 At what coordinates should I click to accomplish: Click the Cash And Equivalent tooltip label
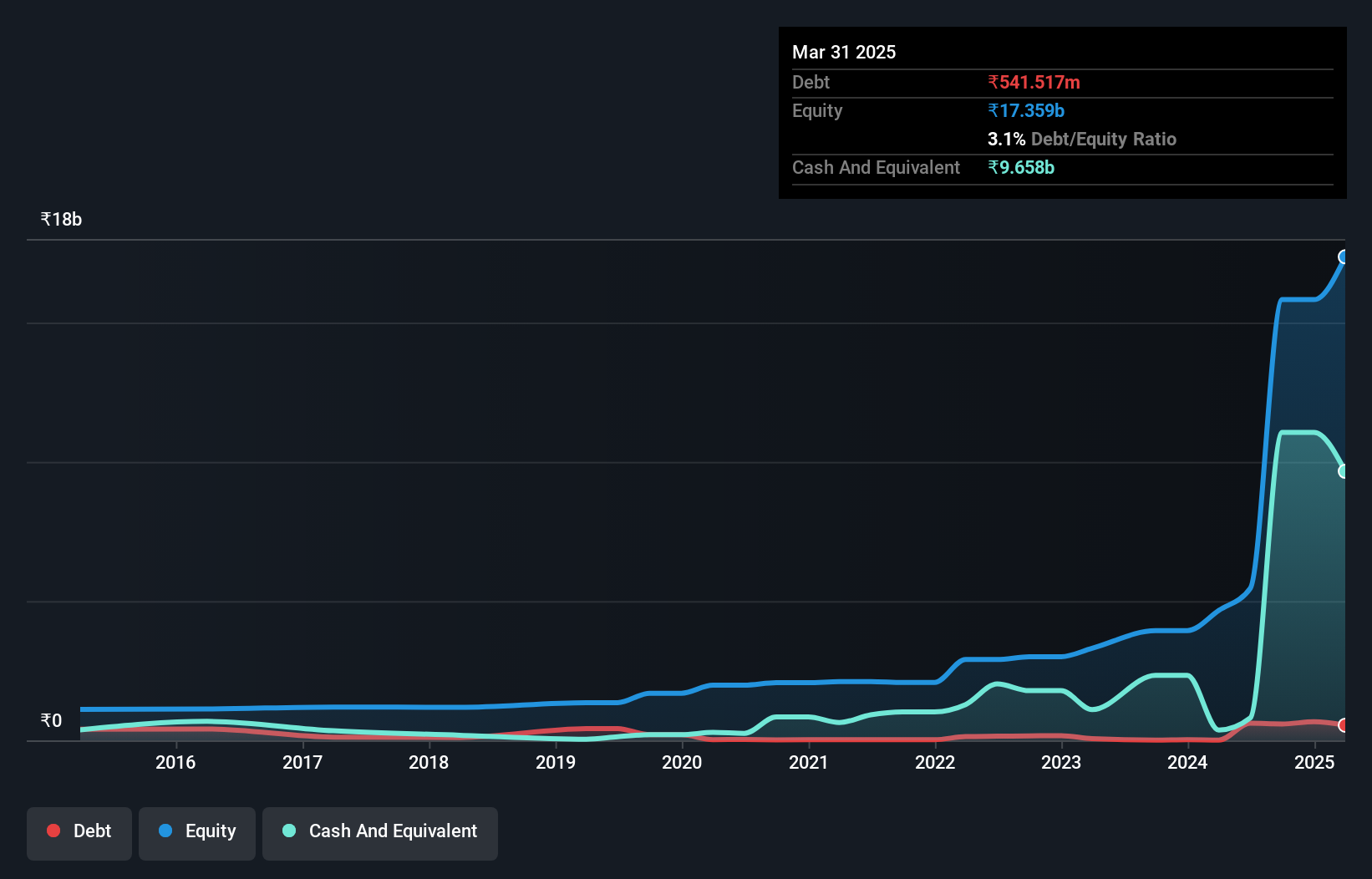876,167
